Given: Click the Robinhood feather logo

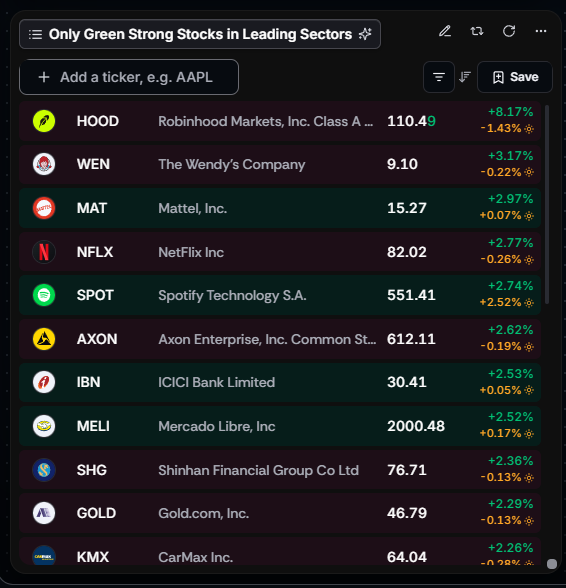Looking at the screenshot, I should 44,121.
